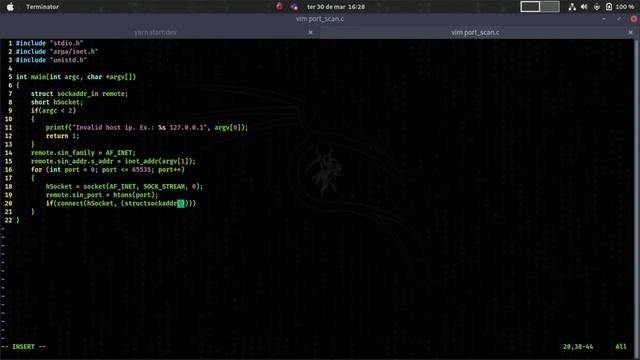Click the red round tray icon beside the date
Viewport: 640px width, 360px height.
(x=280, y=6)
